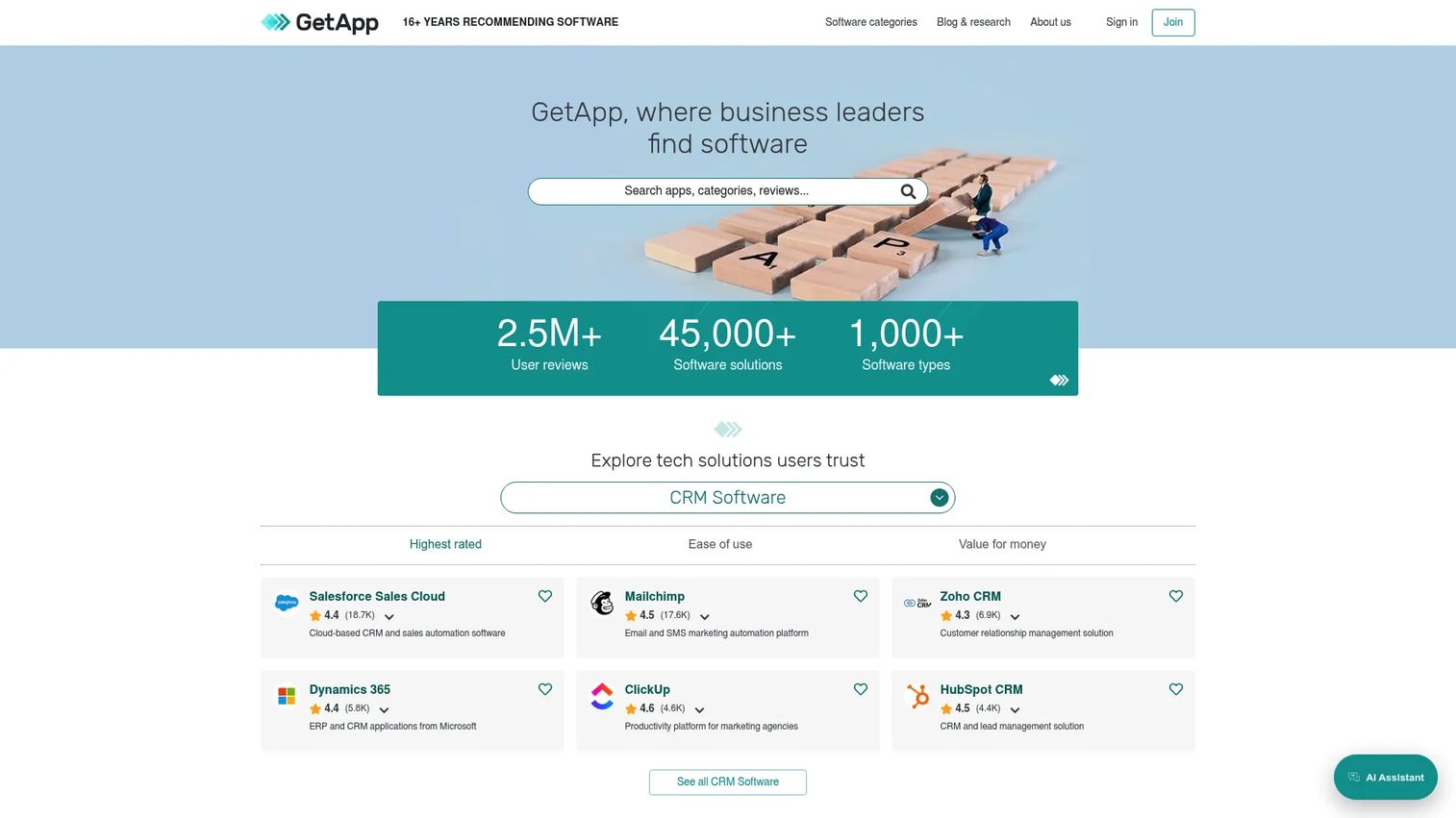Save Zoho CRM using heart icon

(1176, 596)
